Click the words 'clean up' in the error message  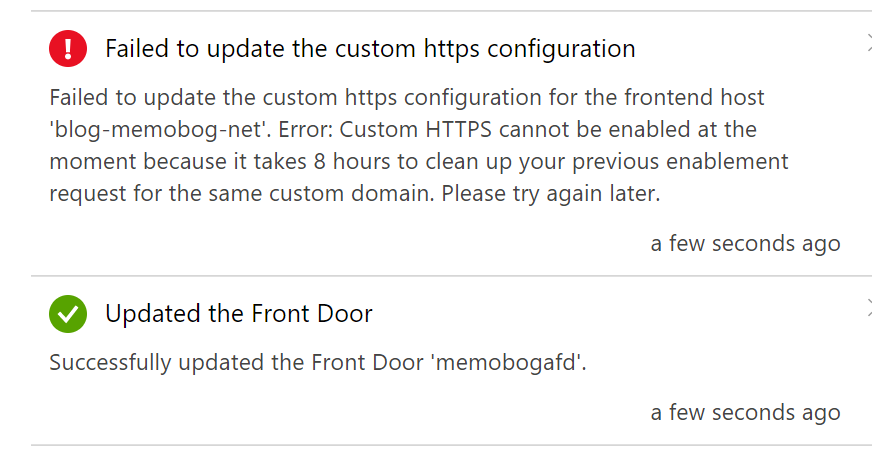471,162
